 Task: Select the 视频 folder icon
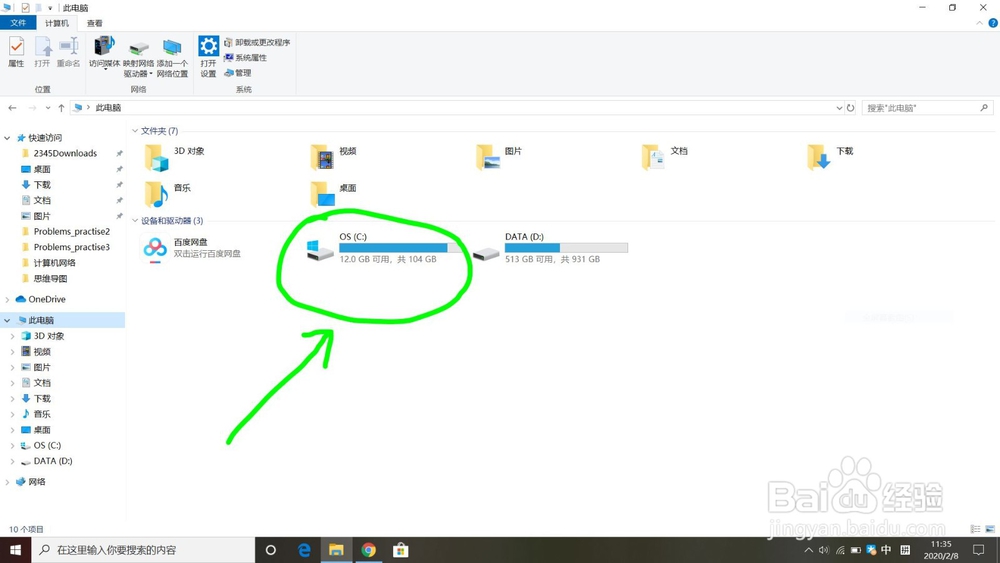pyautogui.click(x=322, y=157)
